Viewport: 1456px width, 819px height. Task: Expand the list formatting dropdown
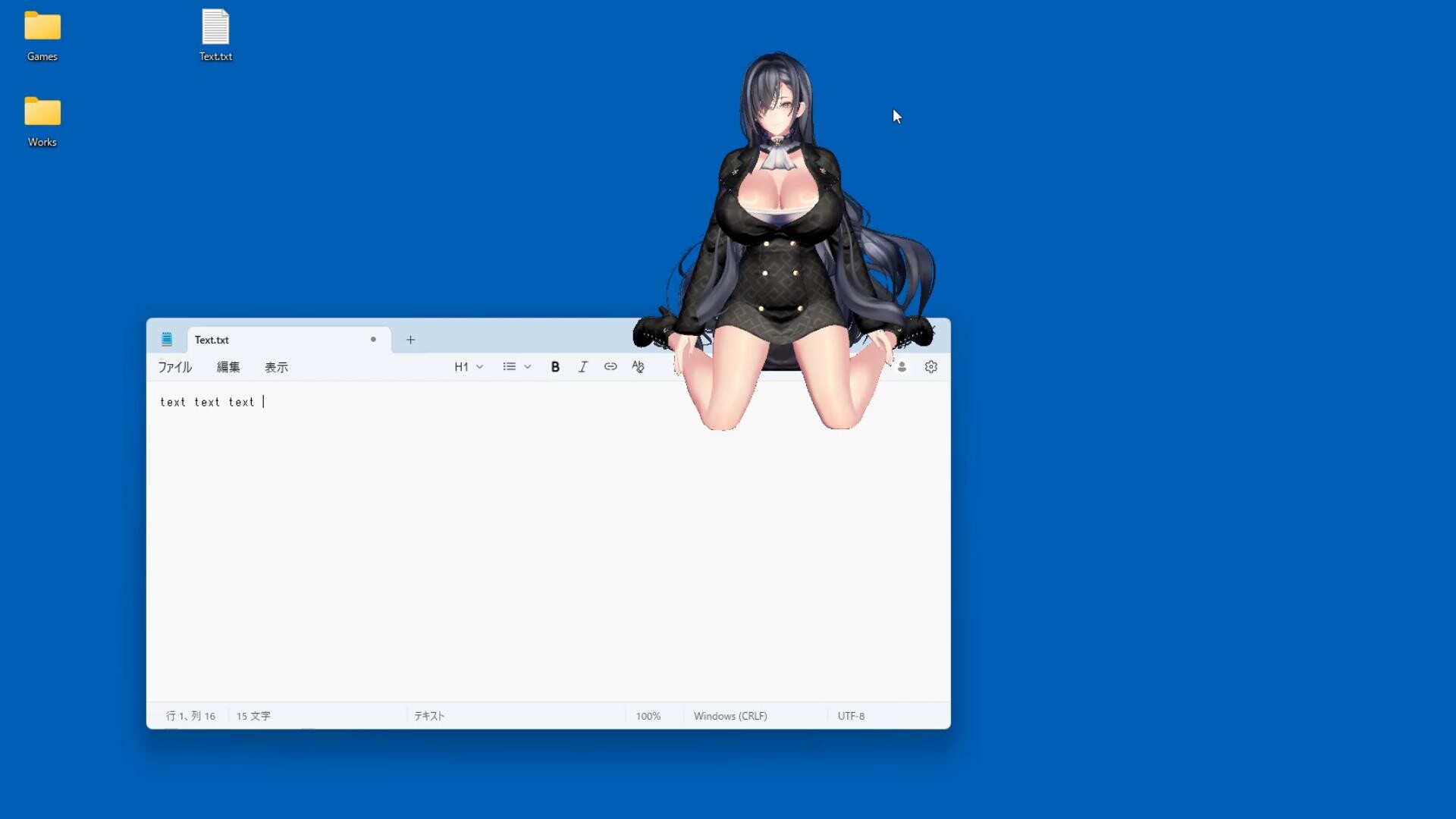(x=516, y=366)
